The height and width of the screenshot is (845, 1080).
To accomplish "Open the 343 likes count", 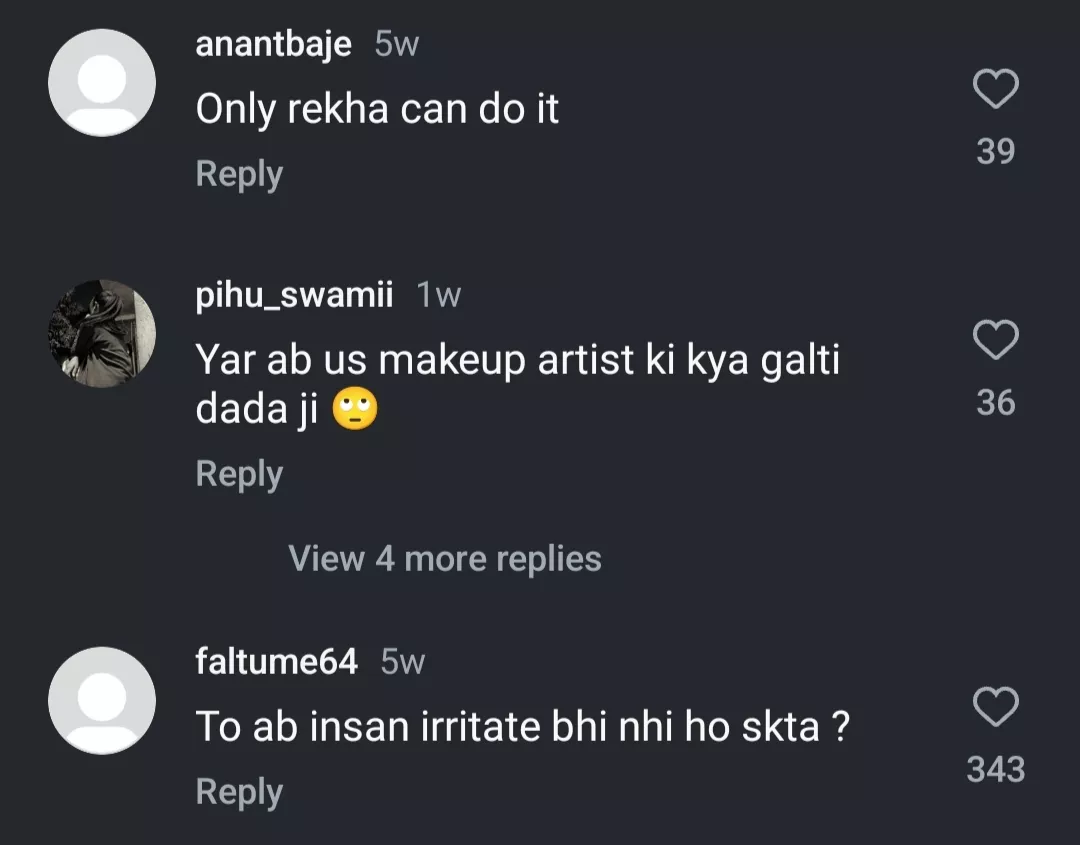I will tap(995, 769).
